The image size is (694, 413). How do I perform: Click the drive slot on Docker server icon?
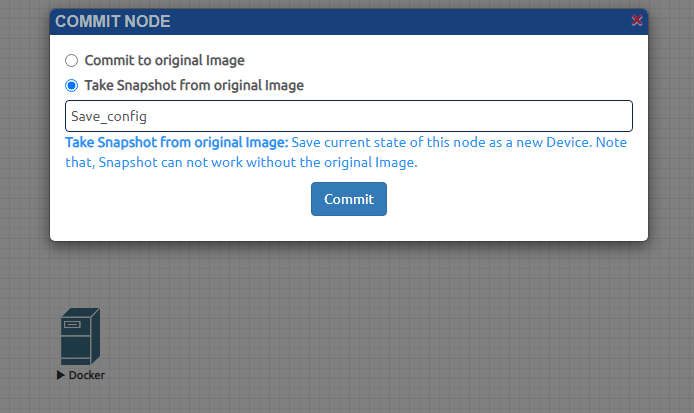(x=72, y=324)
